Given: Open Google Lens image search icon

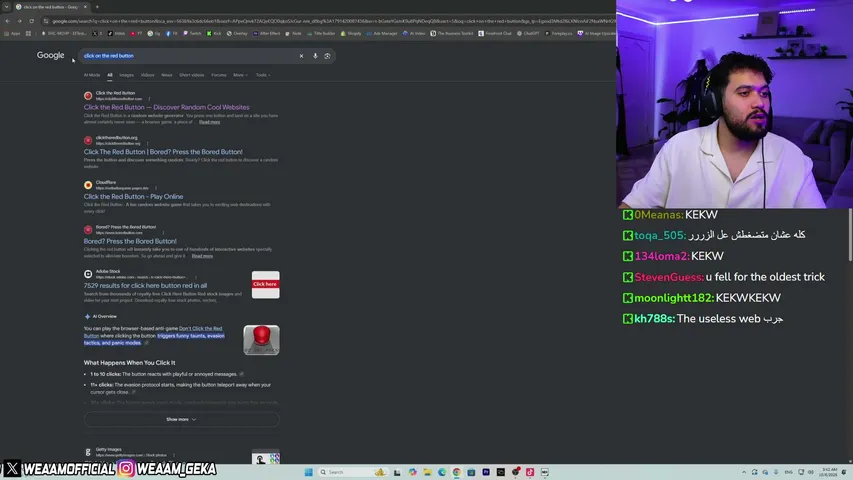Looking at the screenshot, I should tap(327, 56).
